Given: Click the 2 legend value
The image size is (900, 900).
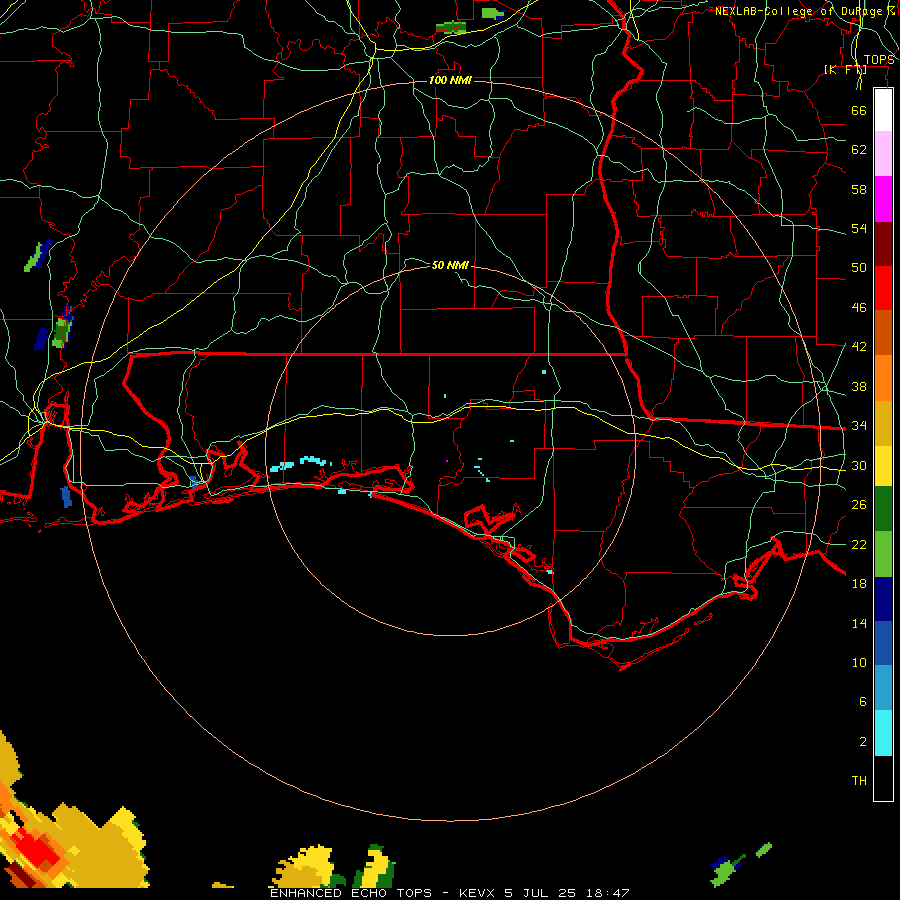Looking at the screenshot, I should click(x=862, y=742).
